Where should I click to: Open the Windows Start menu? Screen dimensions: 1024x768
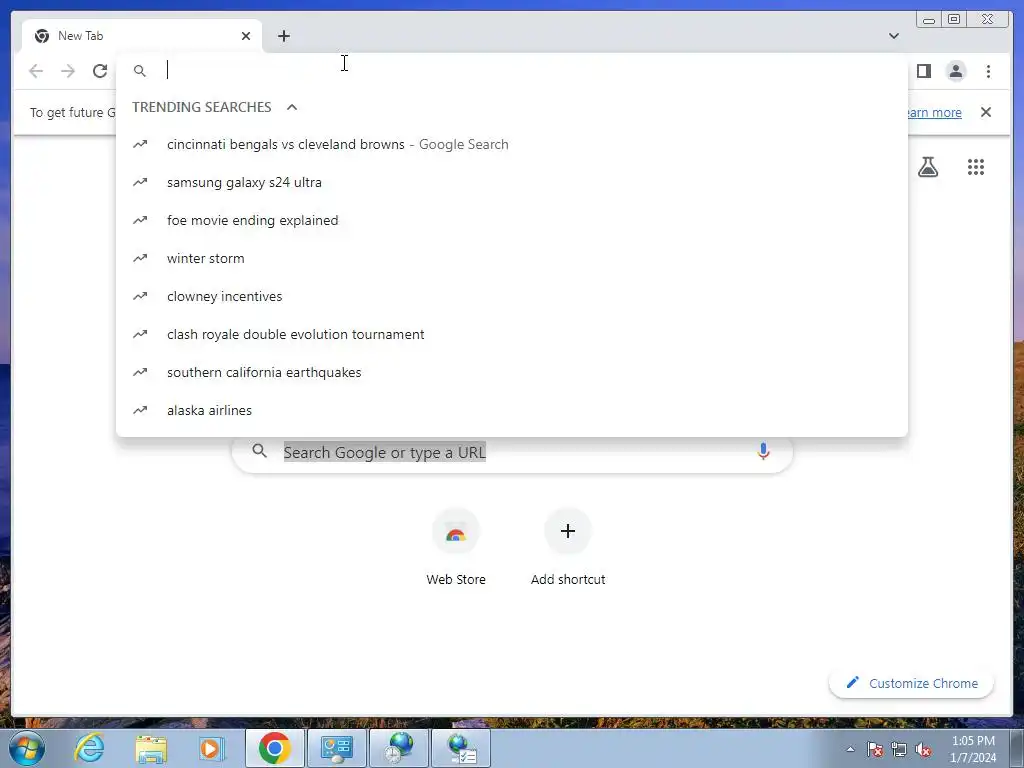tap(27, 748)
